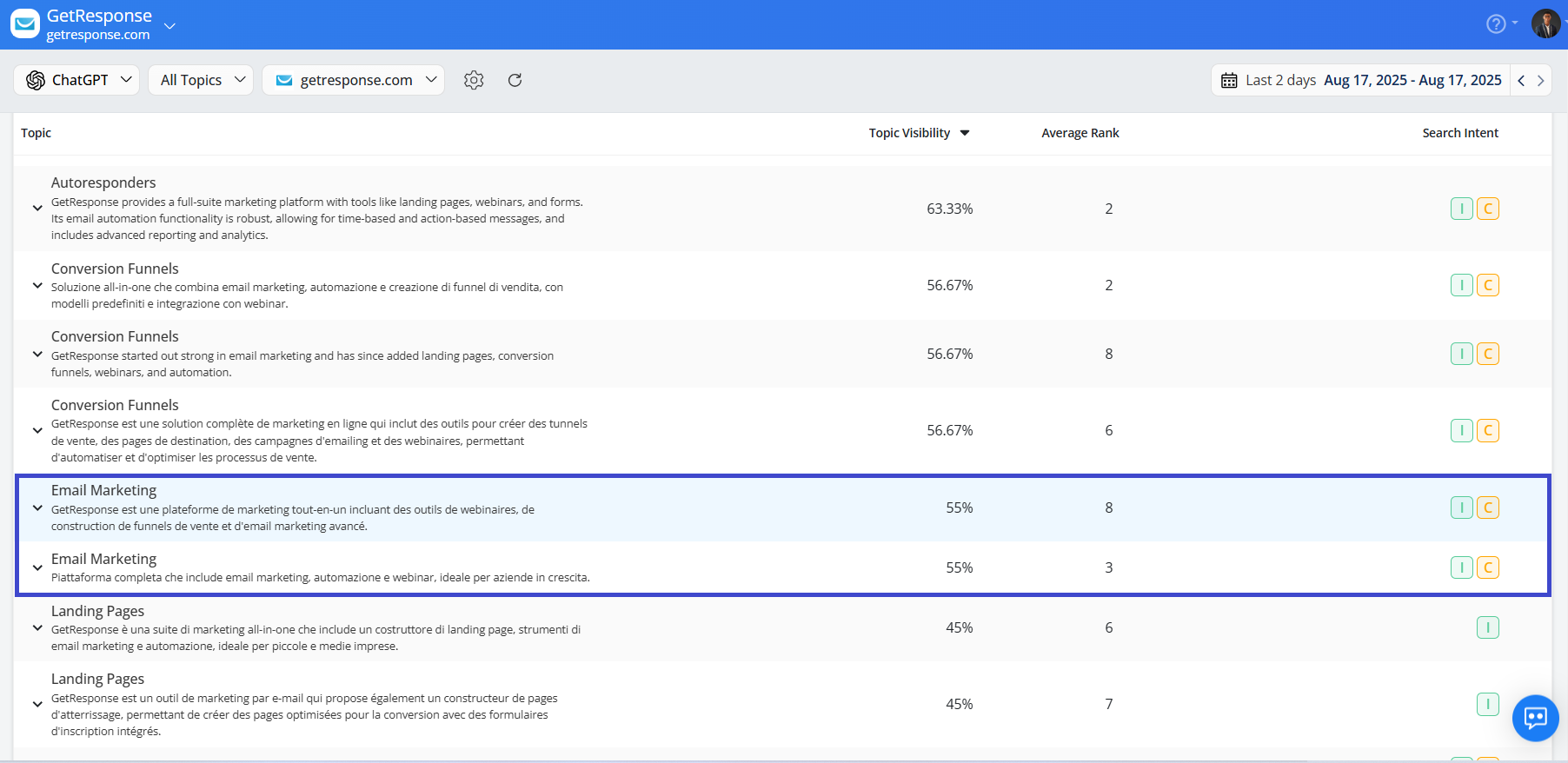Screen dimensions: 1568x763
Task: Open the calendar date range picker
Action: 1361,80
